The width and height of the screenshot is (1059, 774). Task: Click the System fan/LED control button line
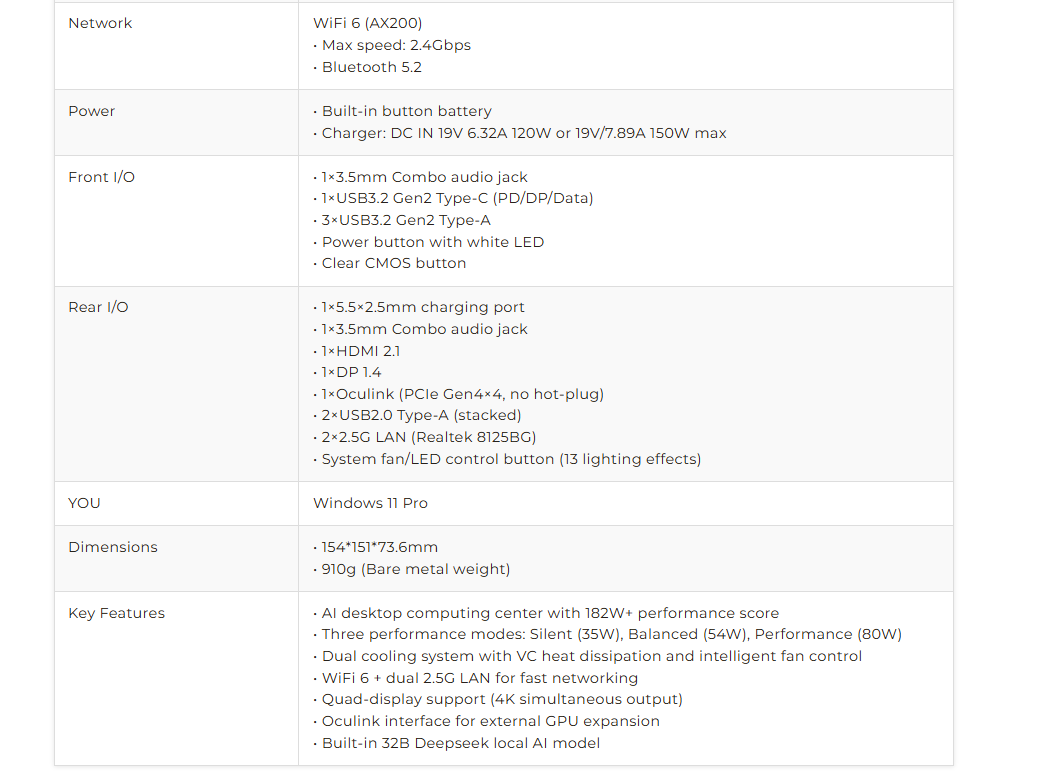[x=507, y=459]
